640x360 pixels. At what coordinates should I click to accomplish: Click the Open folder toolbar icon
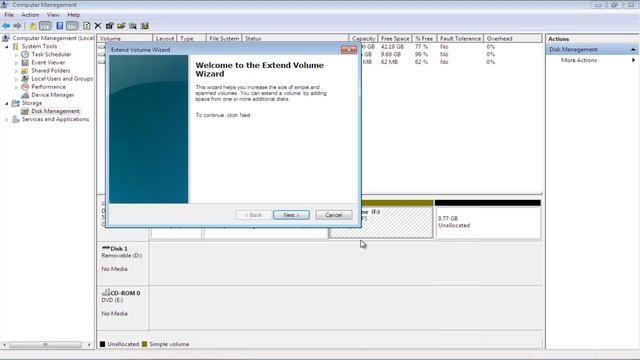(121, 26)
